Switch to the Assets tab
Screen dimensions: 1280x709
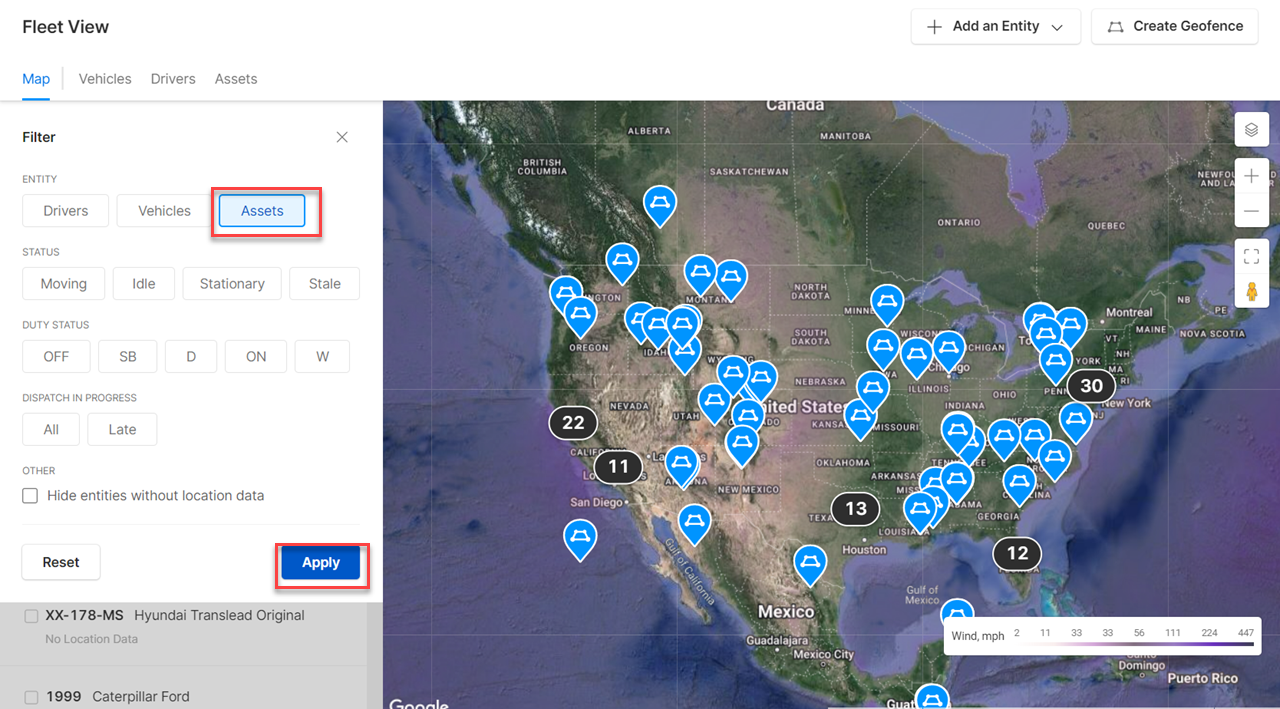pos(236,79)
